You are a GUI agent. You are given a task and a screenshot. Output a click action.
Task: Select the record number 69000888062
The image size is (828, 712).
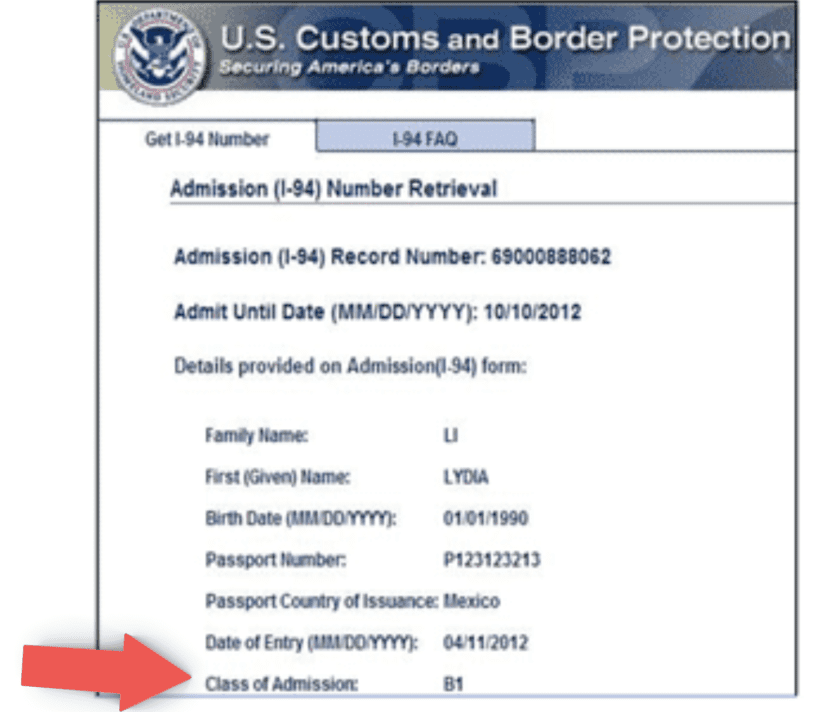click(x=551, y=257)
